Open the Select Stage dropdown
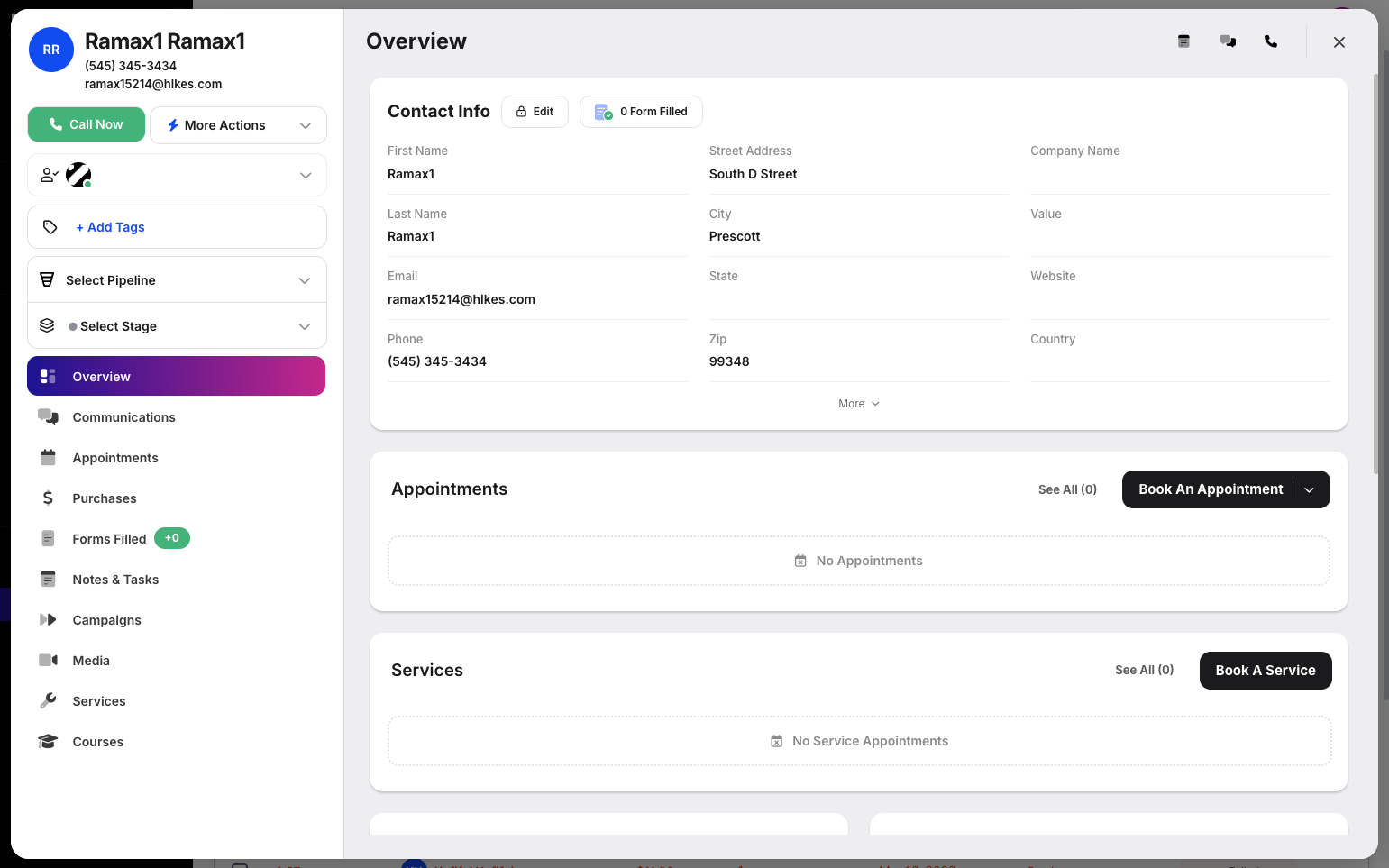This screenshot has width=1389, height=868. [177, 326]
